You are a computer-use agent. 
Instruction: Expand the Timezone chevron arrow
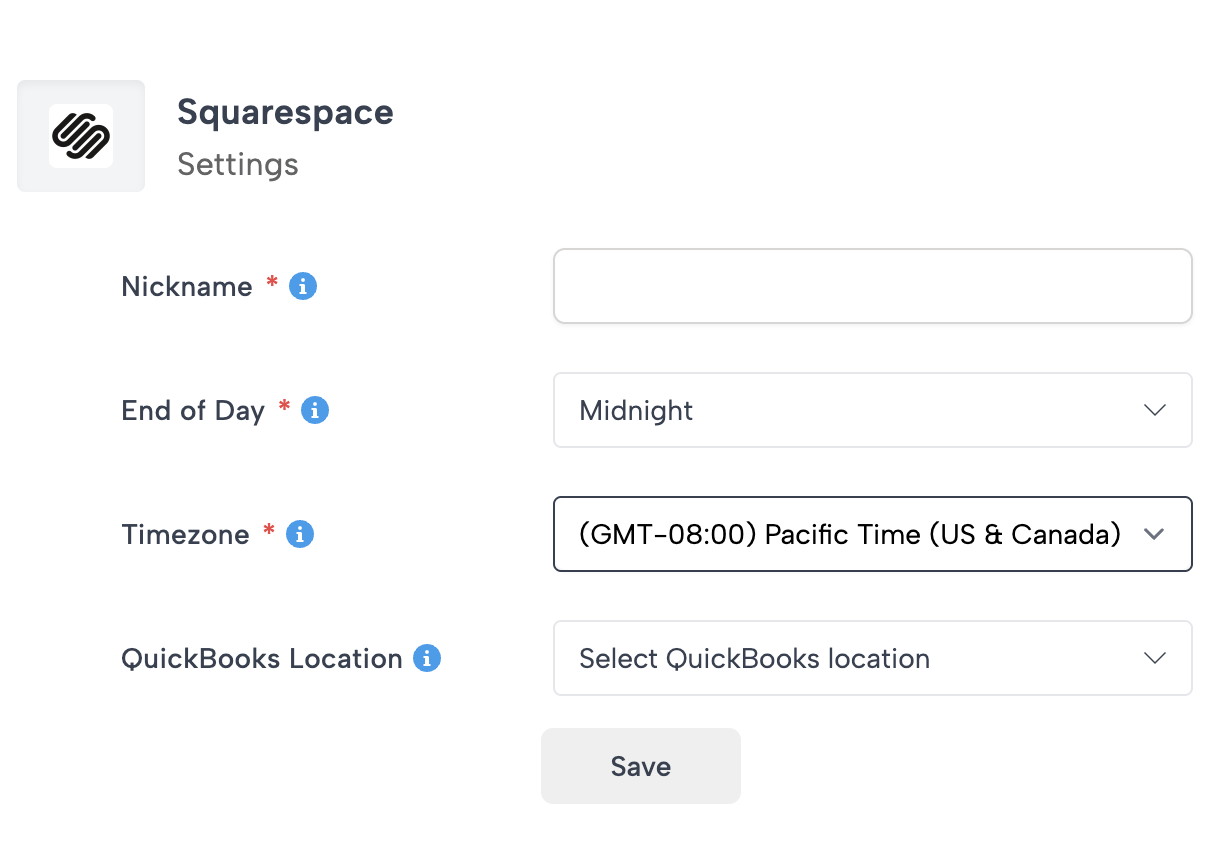point(1154,535)
